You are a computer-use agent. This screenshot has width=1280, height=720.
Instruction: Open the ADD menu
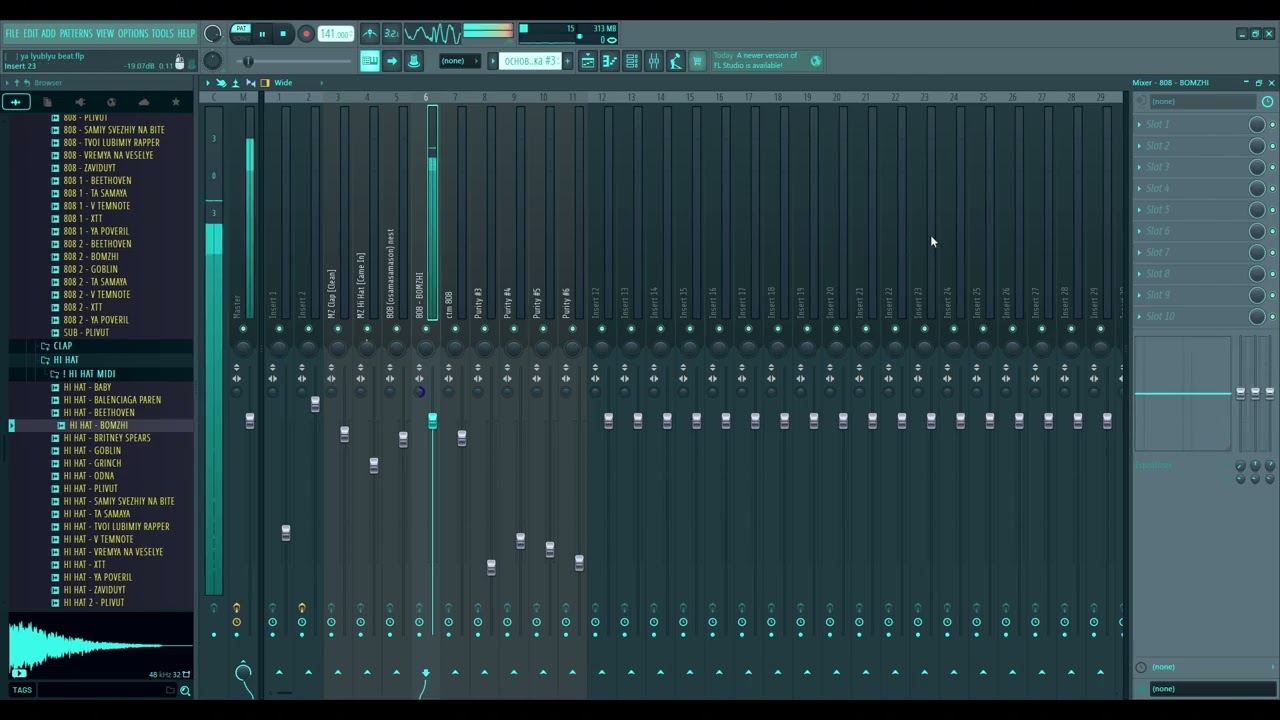click(48, 33)
